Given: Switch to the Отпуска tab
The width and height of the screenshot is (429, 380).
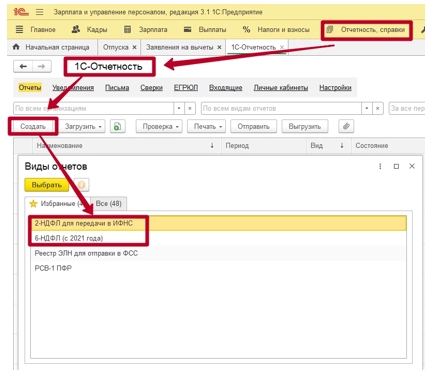Looking at the screenshot, I should pos(115,47).
